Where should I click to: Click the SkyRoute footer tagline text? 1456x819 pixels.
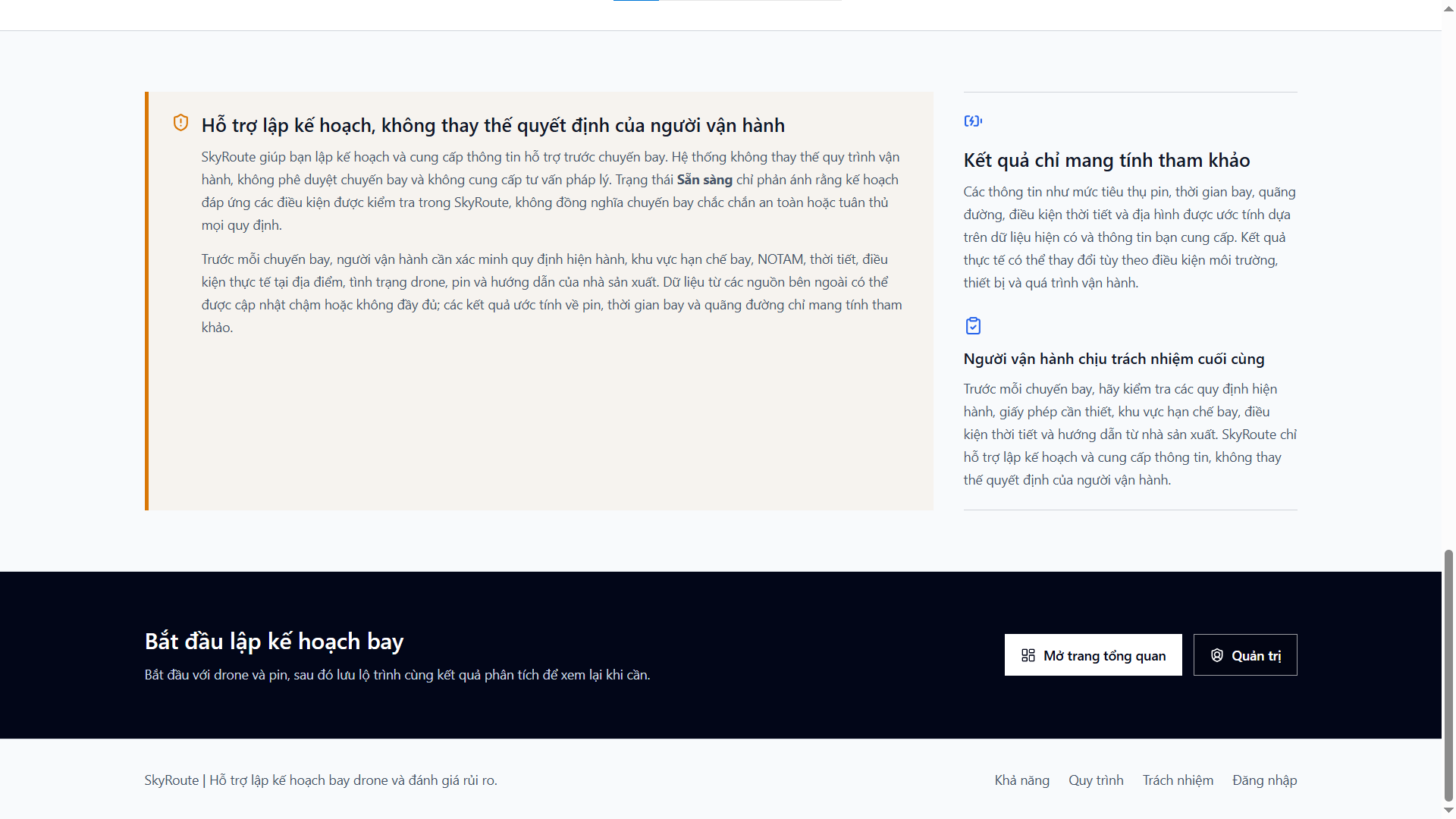click(x=321, y=780)
